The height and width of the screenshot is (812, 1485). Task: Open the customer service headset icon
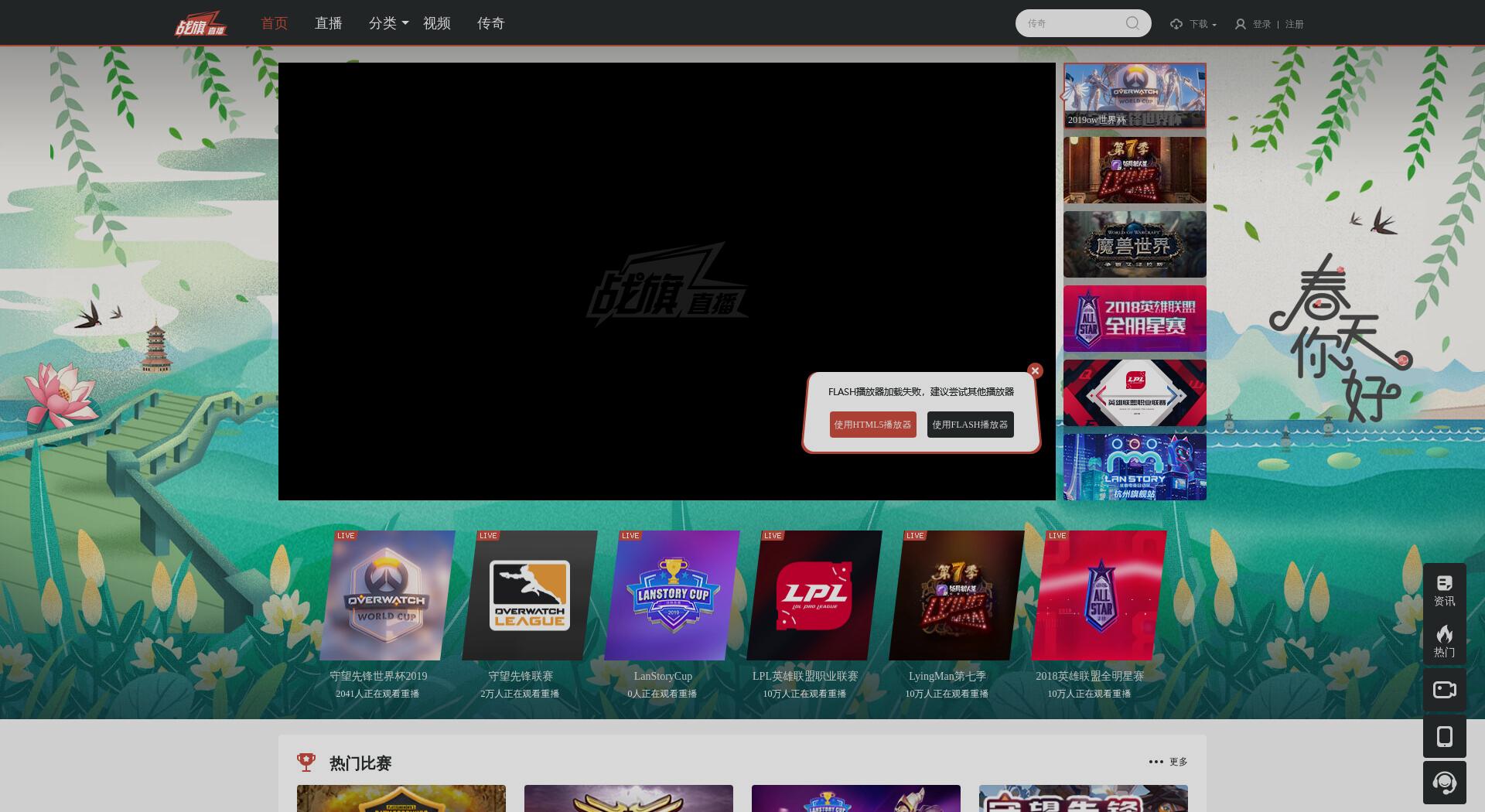(x=1444, y=783)
